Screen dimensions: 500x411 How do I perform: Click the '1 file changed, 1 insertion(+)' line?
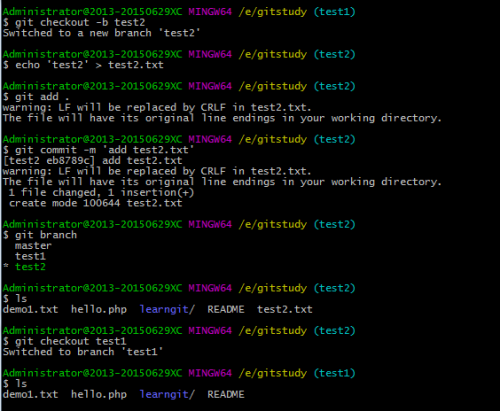click(101, 192)
